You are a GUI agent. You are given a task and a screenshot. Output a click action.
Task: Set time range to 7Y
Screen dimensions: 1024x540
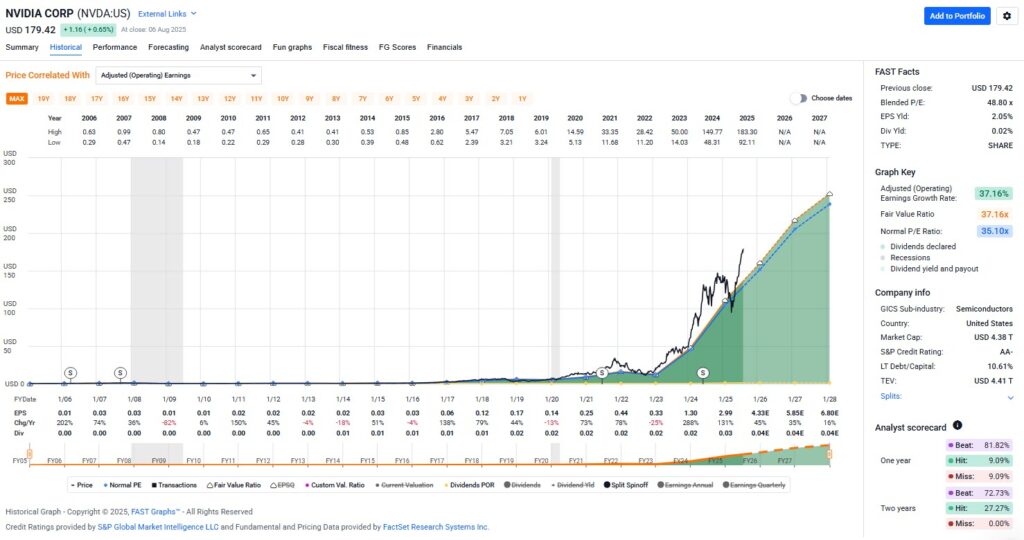tap(362, 99)
